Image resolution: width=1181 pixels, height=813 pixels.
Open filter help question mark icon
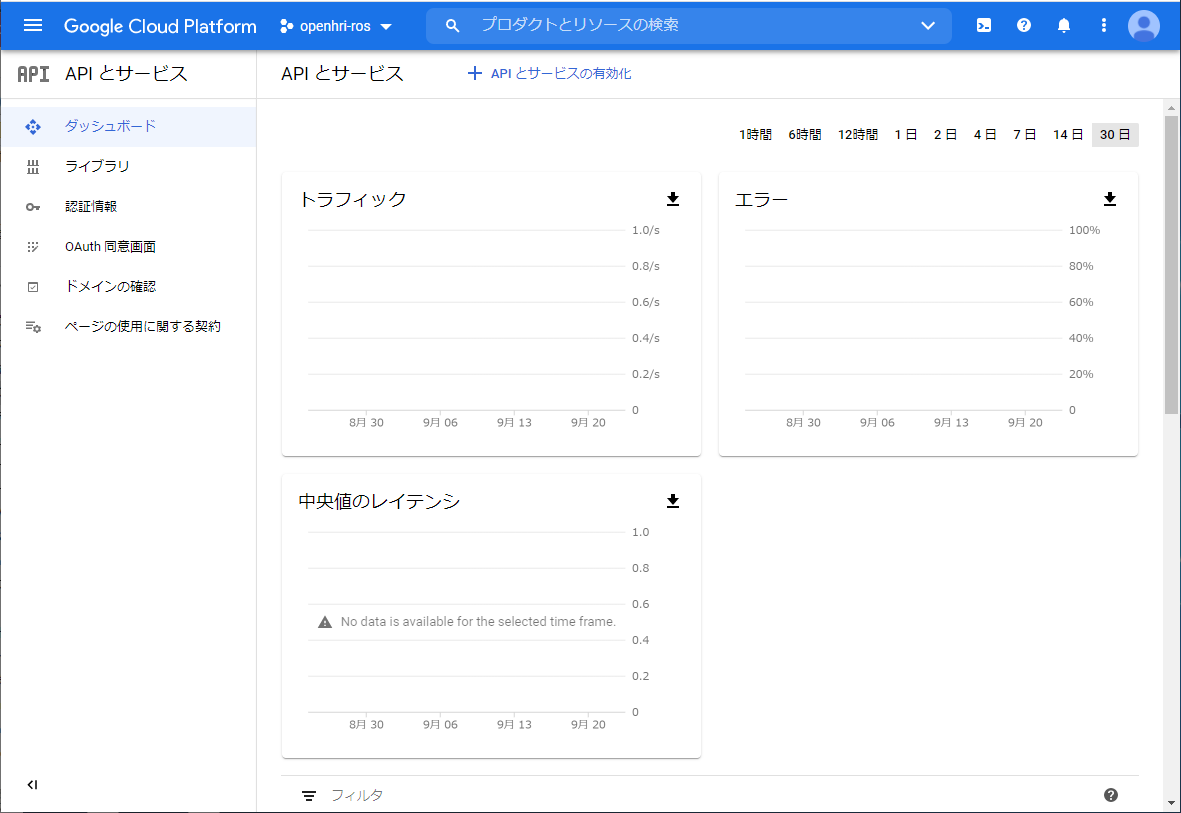[x=1110, y=795]
